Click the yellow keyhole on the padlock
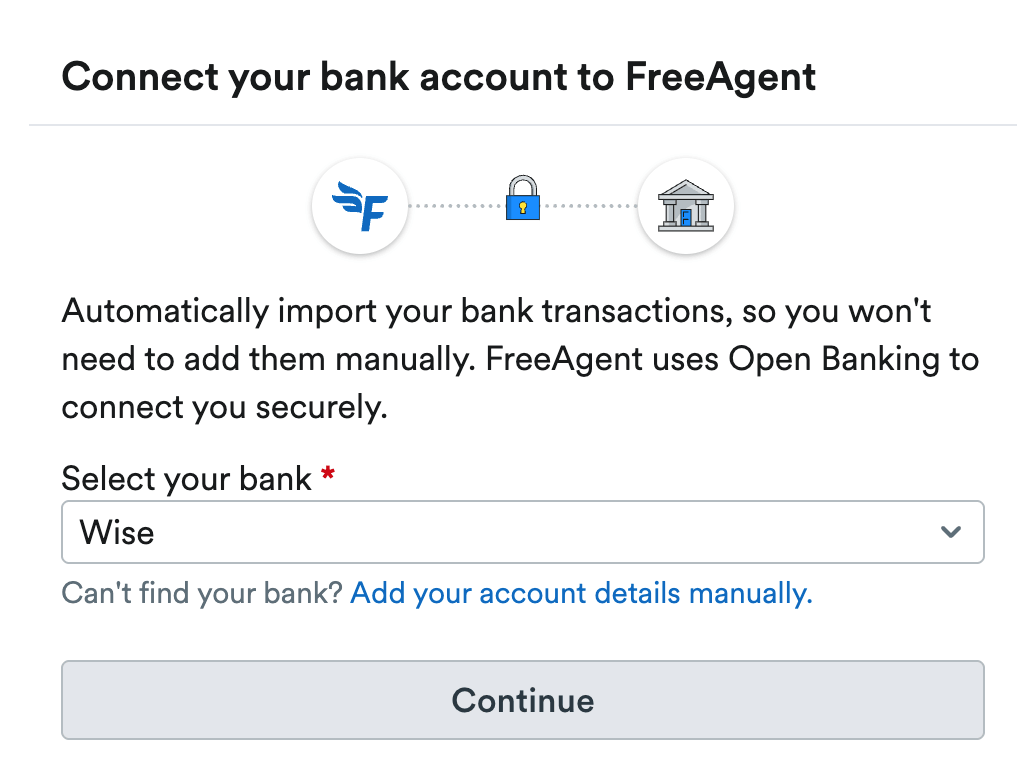This screenshot has height=780, width=1034. [522, 207]
